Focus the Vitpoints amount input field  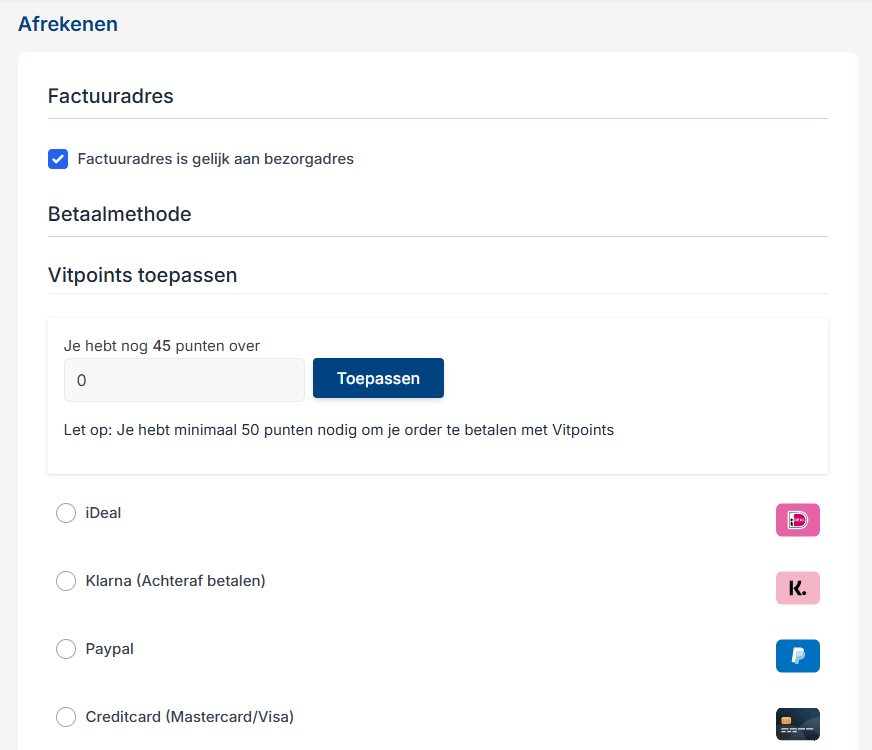[184, 380]
